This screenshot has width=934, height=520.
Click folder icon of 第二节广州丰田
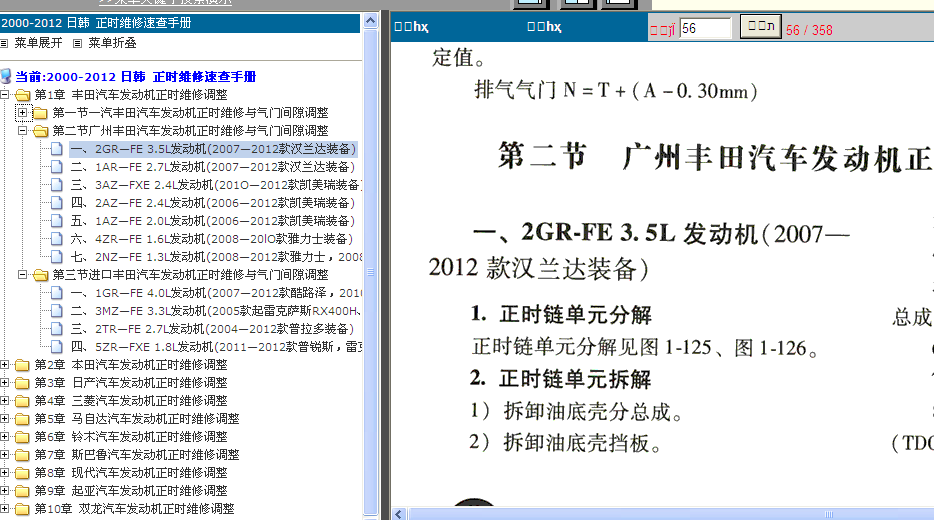pyautogui.click(x=41, y=130)
